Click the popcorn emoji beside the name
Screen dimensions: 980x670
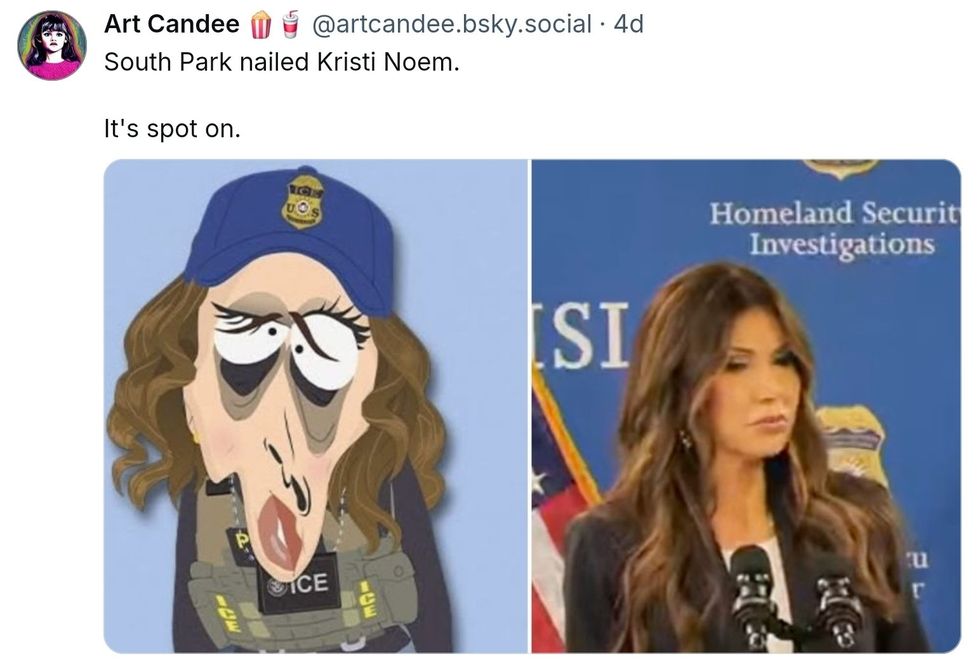260,24
